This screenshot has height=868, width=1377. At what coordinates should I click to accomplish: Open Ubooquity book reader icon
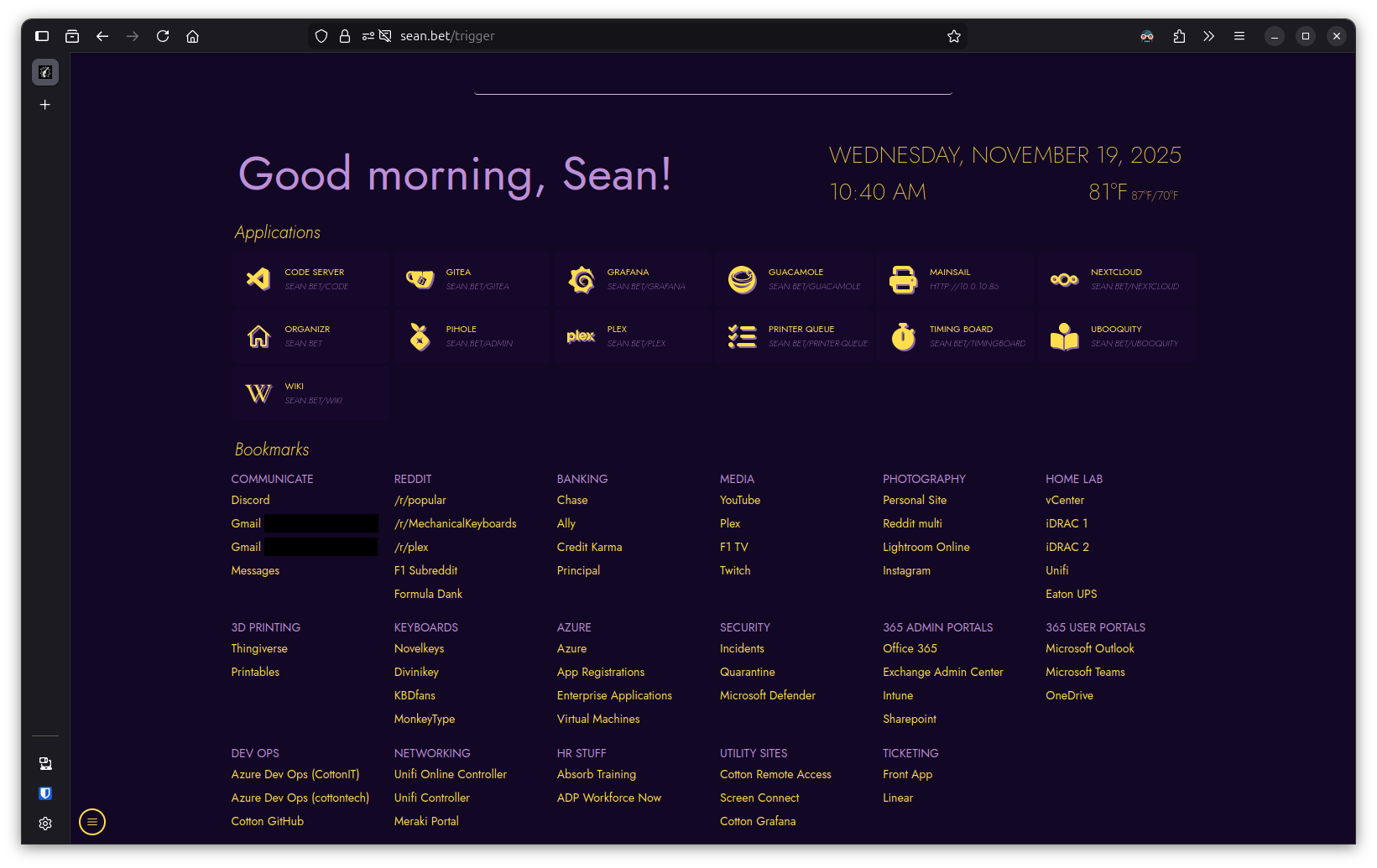[x=1064, y=336]
